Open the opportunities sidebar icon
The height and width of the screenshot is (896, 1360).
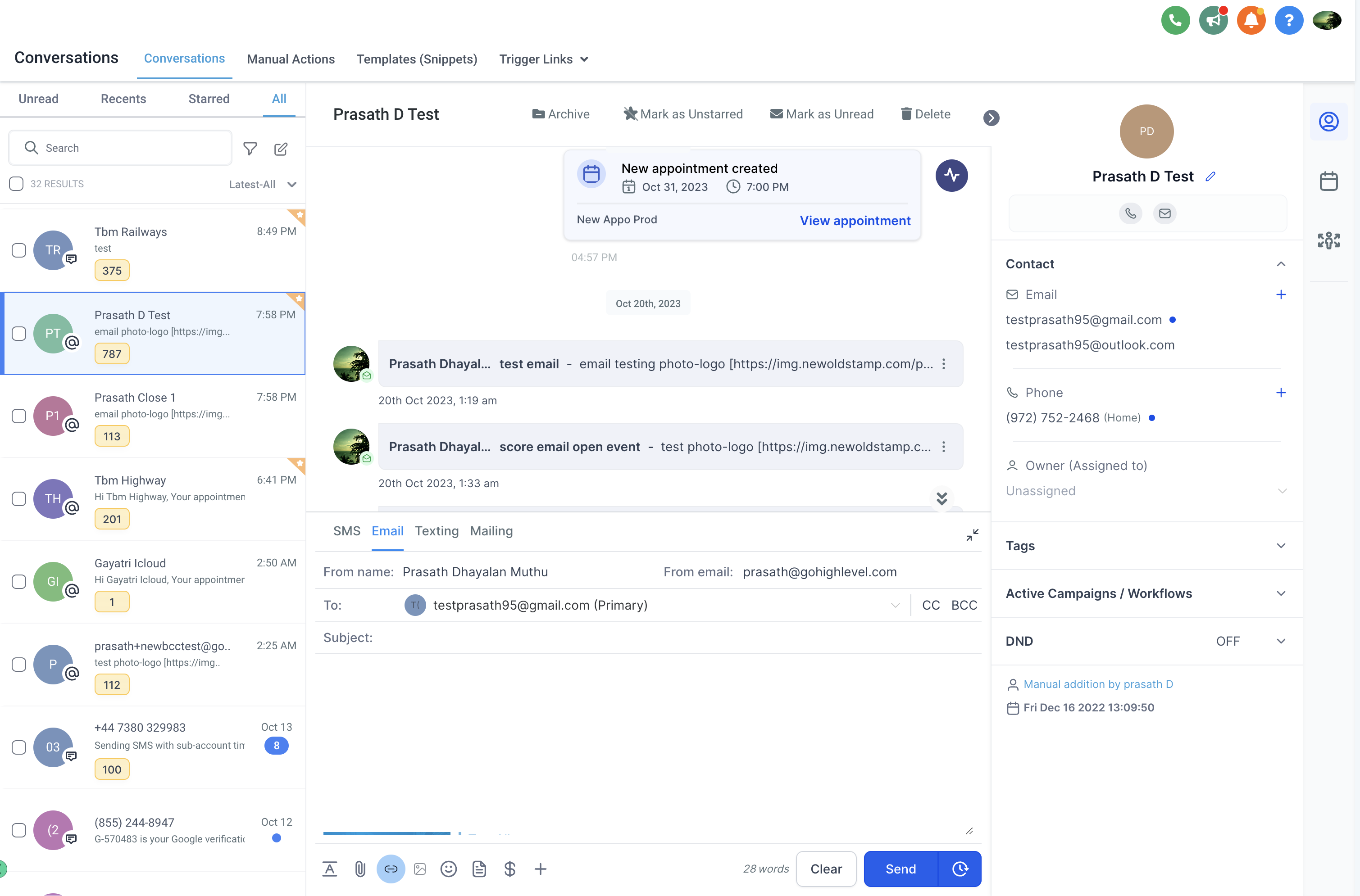pos(1328,240)
